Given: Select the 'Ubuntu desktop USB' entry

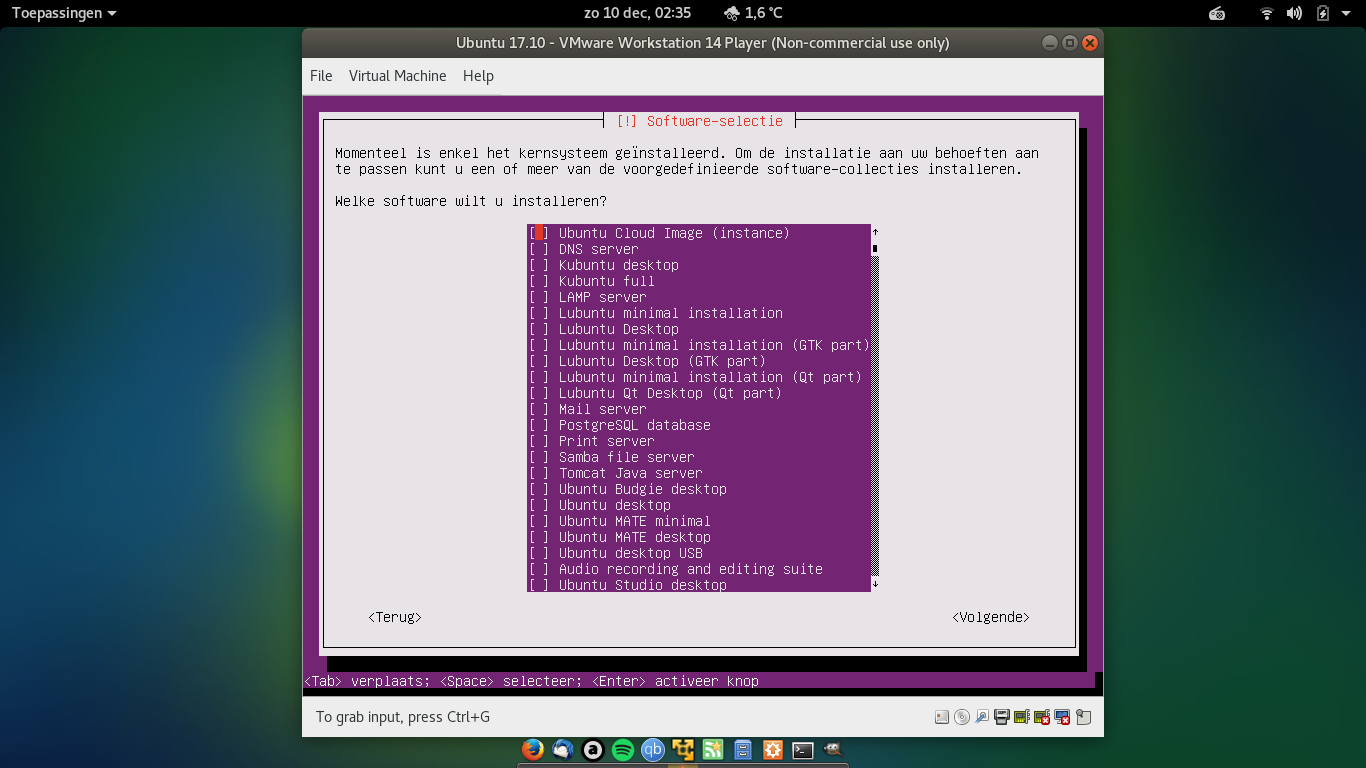Looking at the screenshot, I should click(x=631, y=553).
